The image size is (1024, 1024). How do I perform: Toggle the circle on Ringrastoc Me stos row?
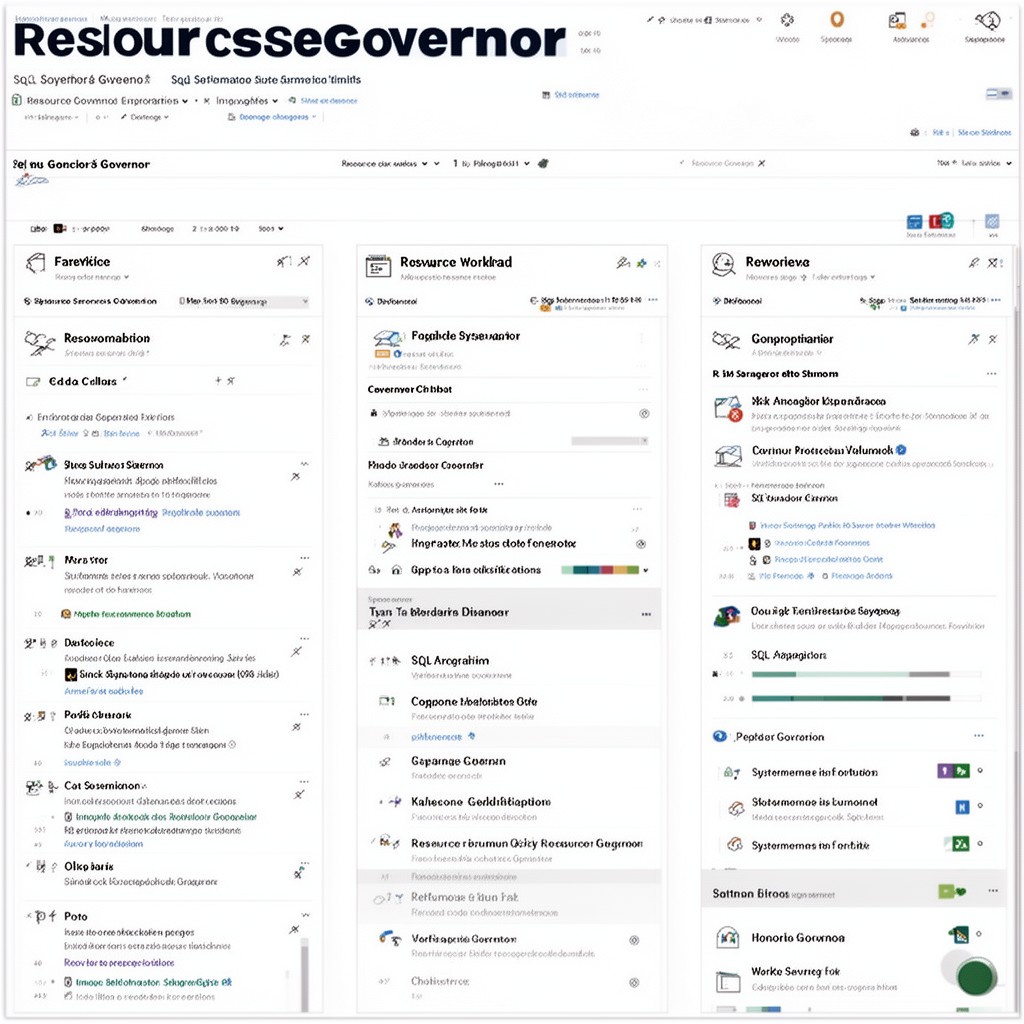pyautogui.click(x=641, y=544)
